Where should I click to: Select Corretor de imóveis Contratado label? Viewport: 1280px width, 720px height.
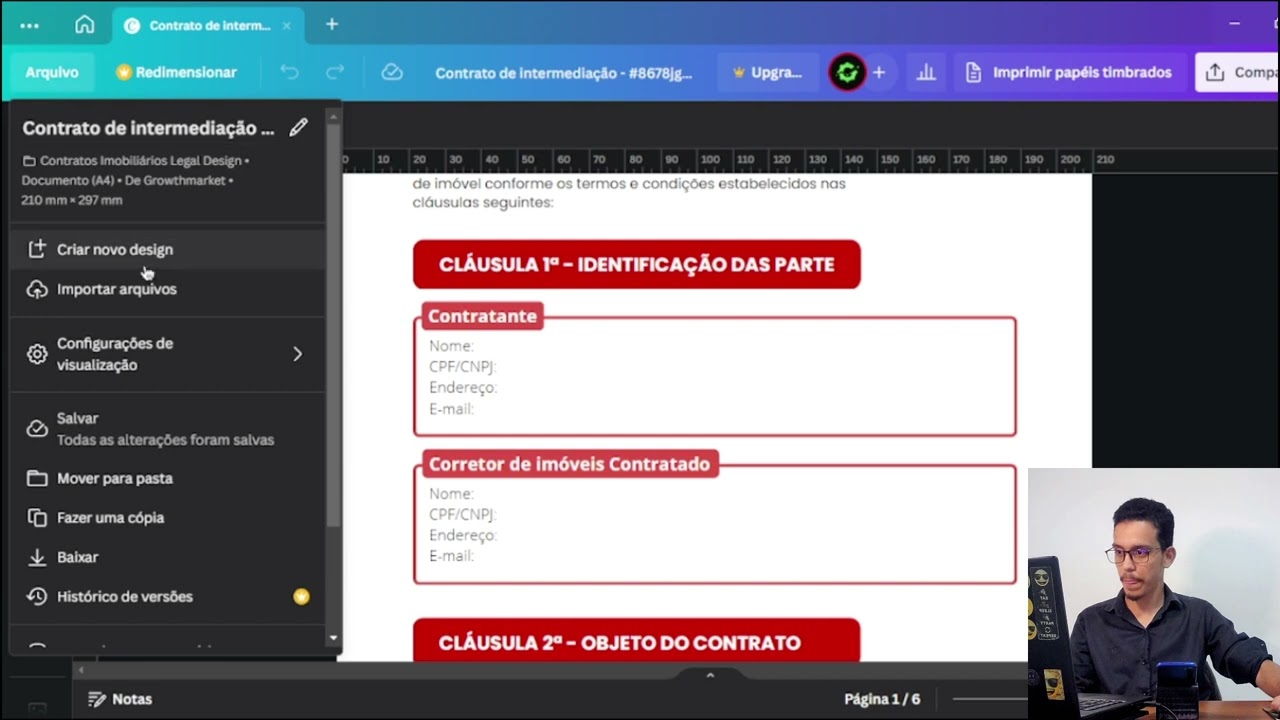click(569, 464)
